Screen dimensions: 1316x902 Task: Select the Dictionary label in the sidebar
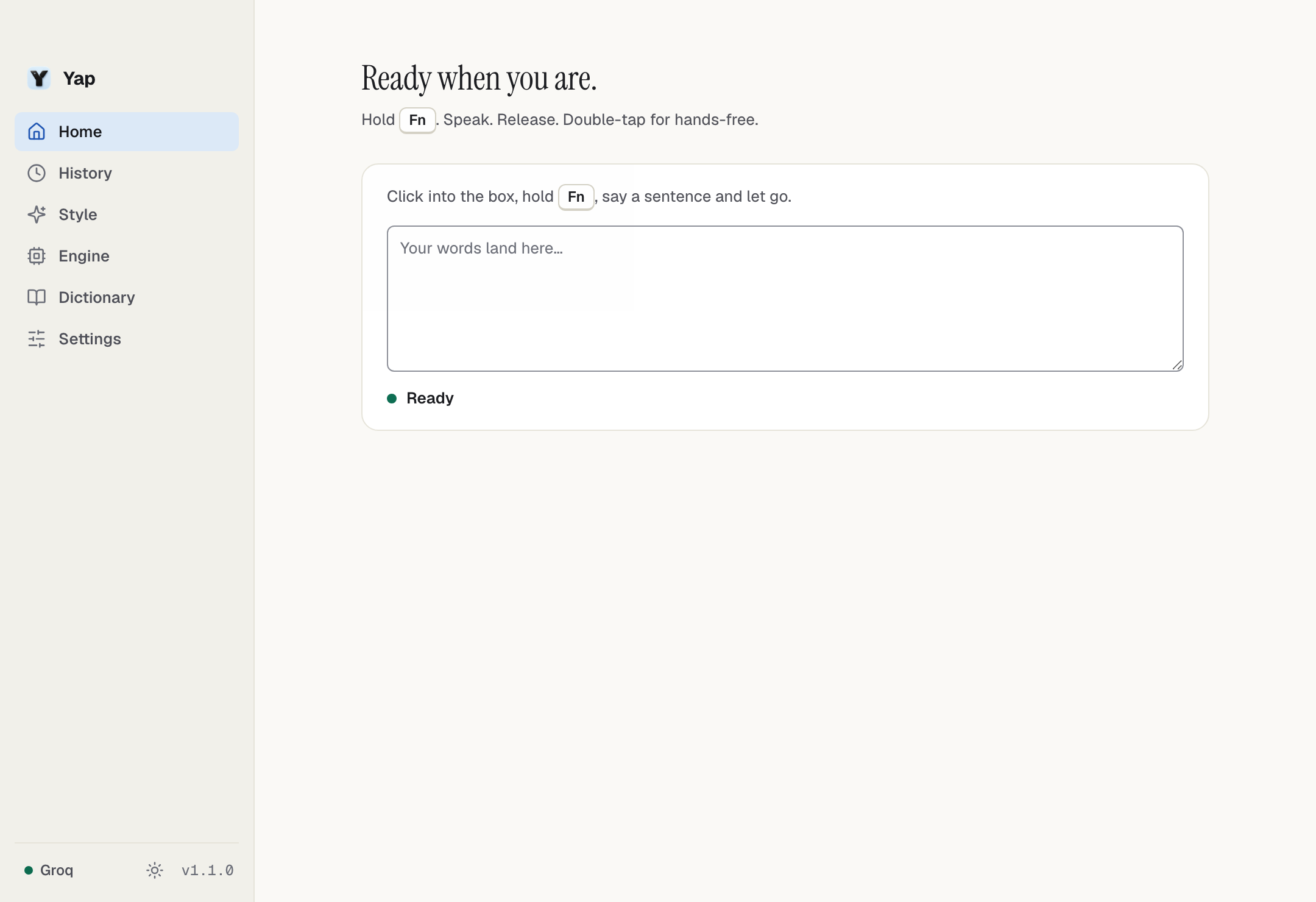pos(97,297)
